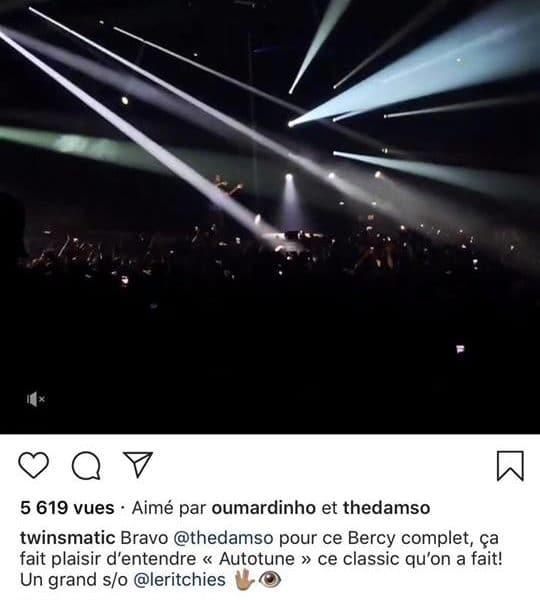
Task: Open comments via the speech bubble icon
Action: [x=86, y=466]
